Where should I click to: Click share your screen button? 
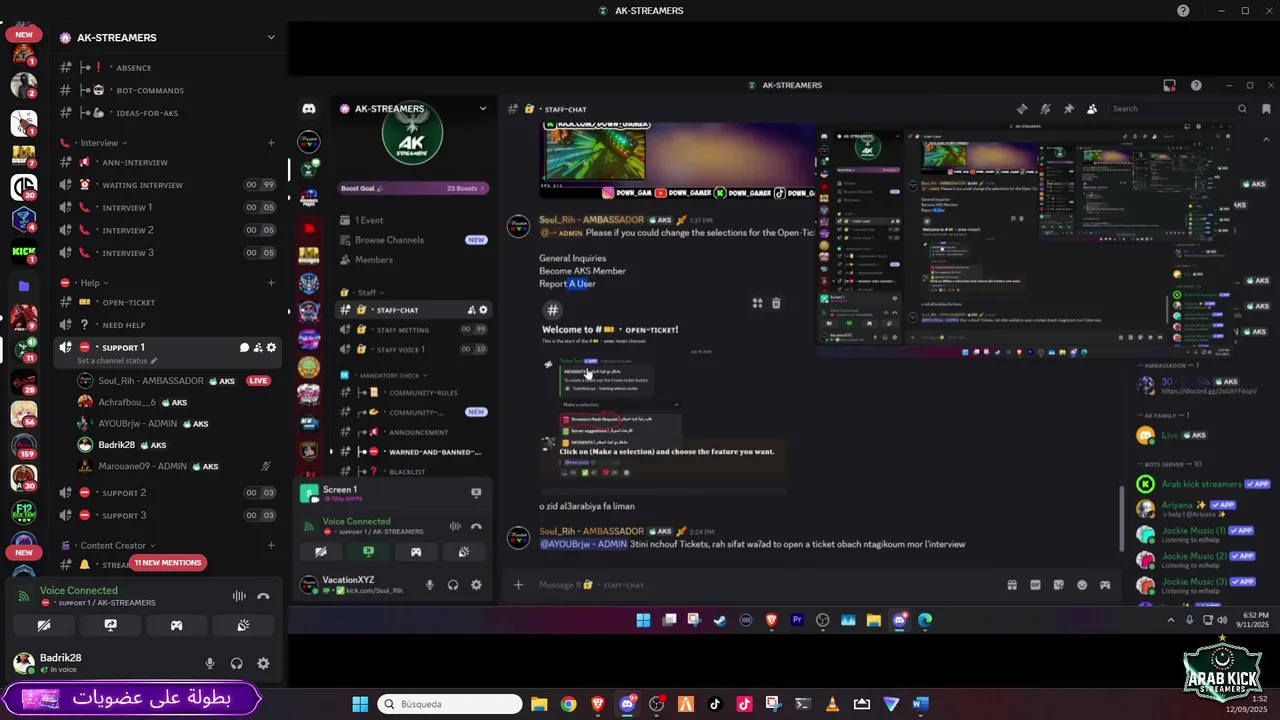tap(110, 625)
